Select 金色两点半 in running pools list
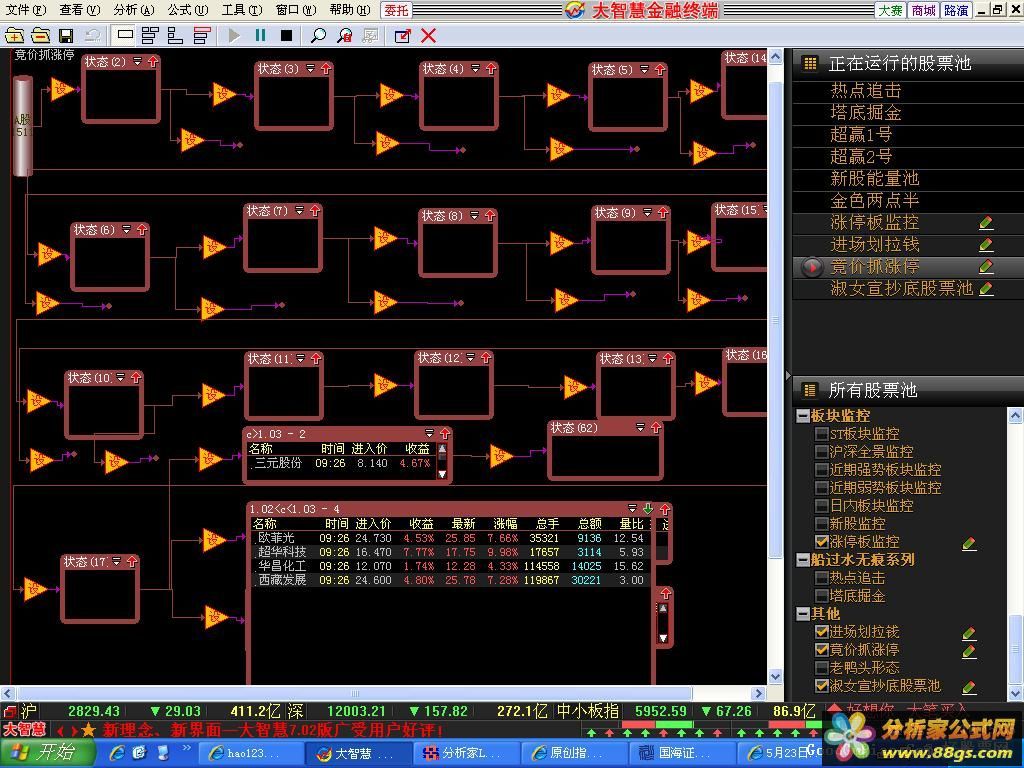The image size is (1024, 768). [874, 200]
